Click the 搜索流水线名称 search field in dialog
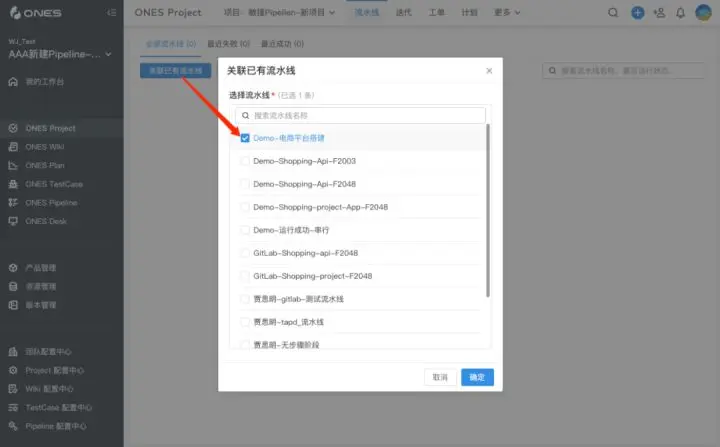Image resolution: width=720 pixels, height=447 pixels. point(360,115)
